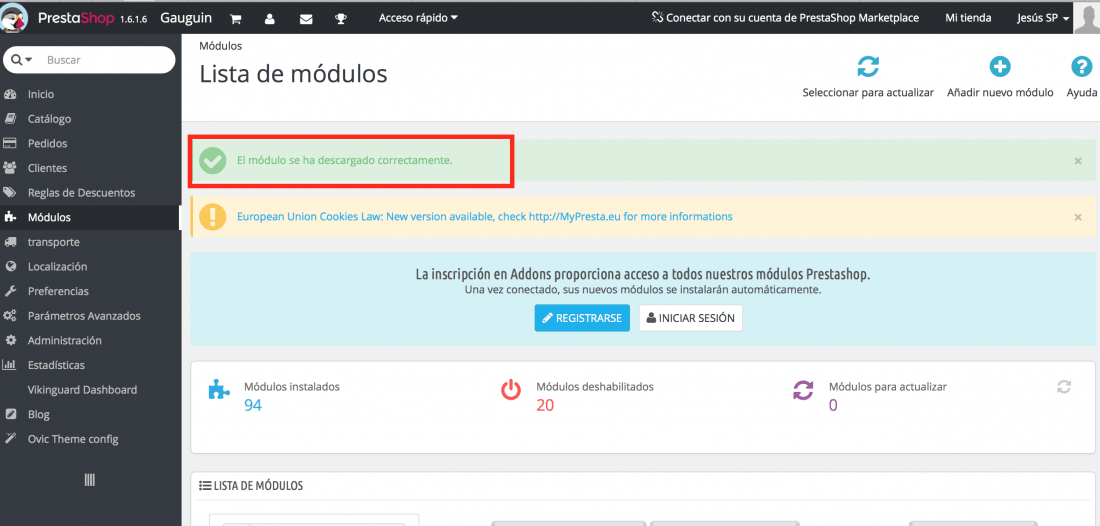This screenshot has height=526, width=1100.
Task: Click the Reglas de Descuentos tags icon
Action: pyautogui.click(x=10, y=193)
